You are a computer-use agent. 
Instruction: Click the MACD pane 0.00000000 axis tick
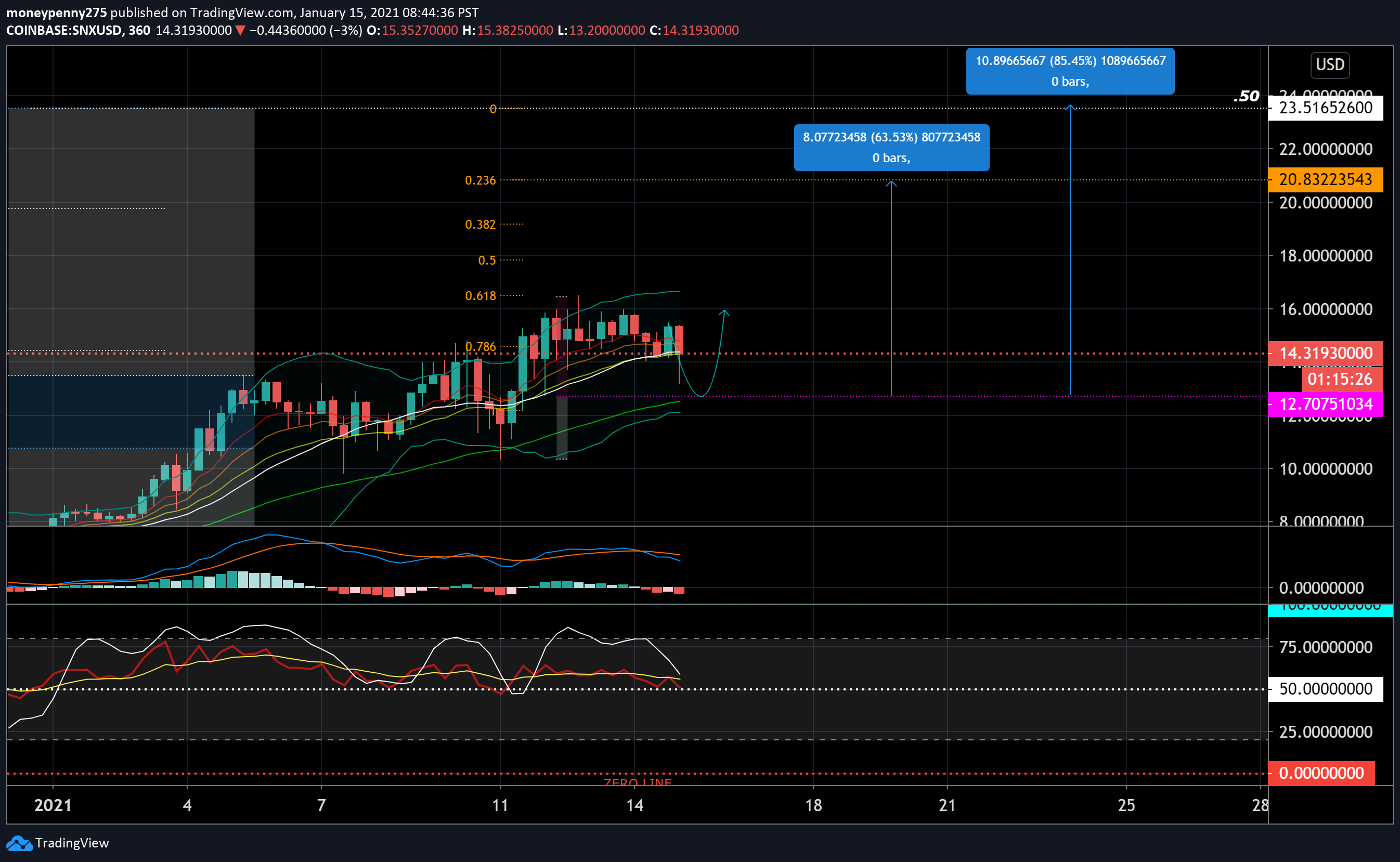(x=1321, y=588)
